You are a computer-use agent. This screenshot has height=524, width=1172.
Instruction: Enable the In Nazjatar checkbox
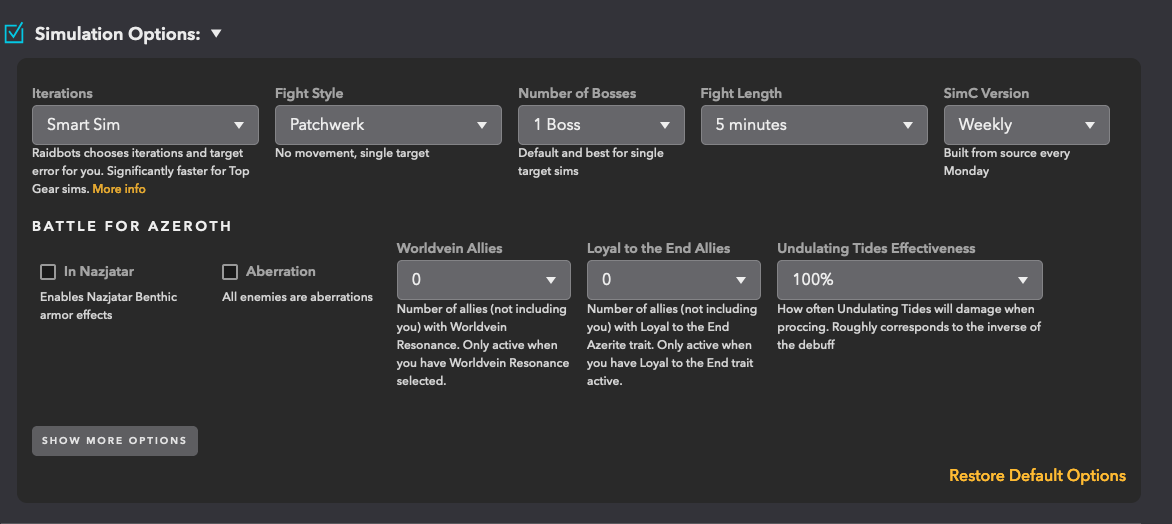(48, 272)
